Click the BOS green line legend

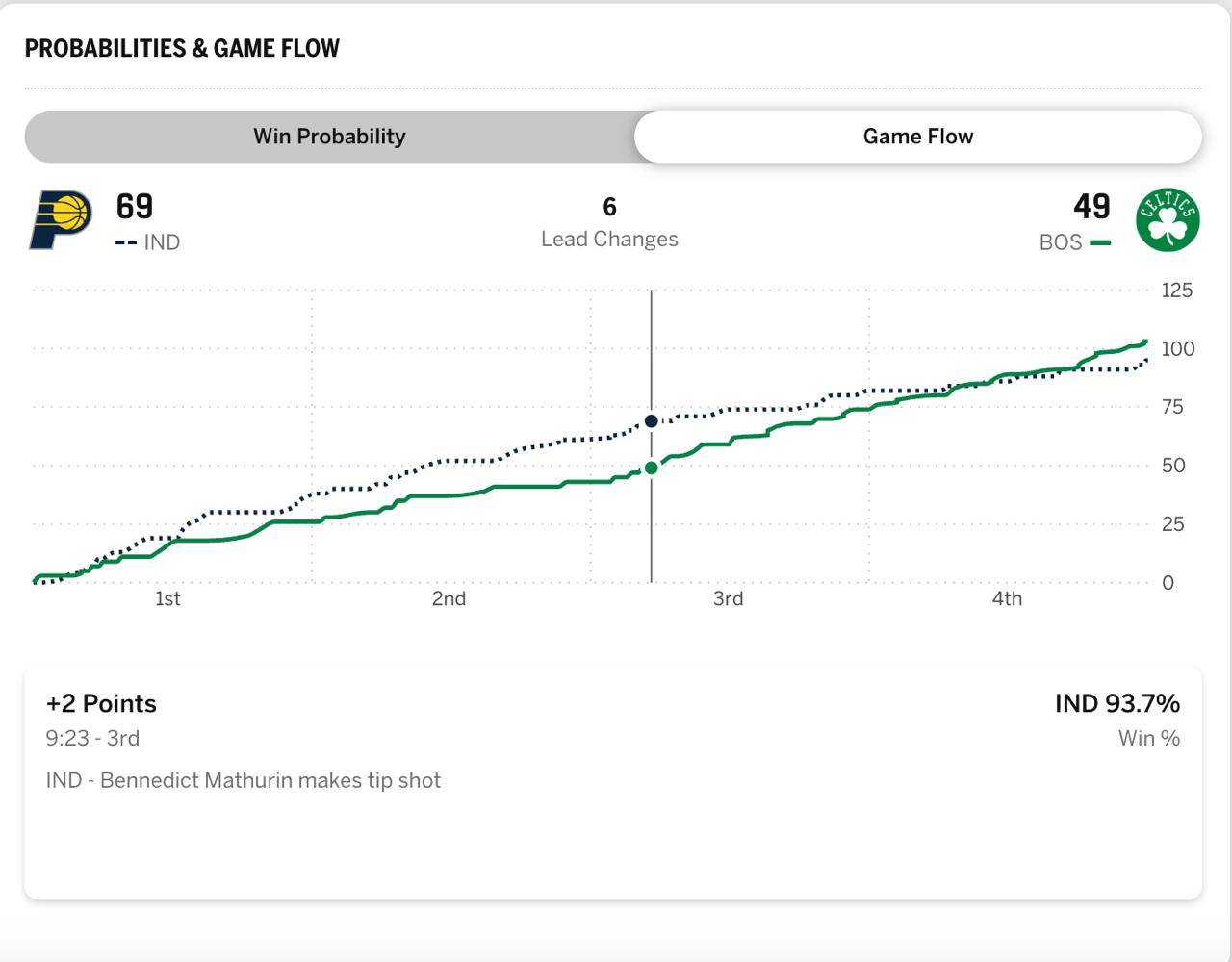point(1074,242)
